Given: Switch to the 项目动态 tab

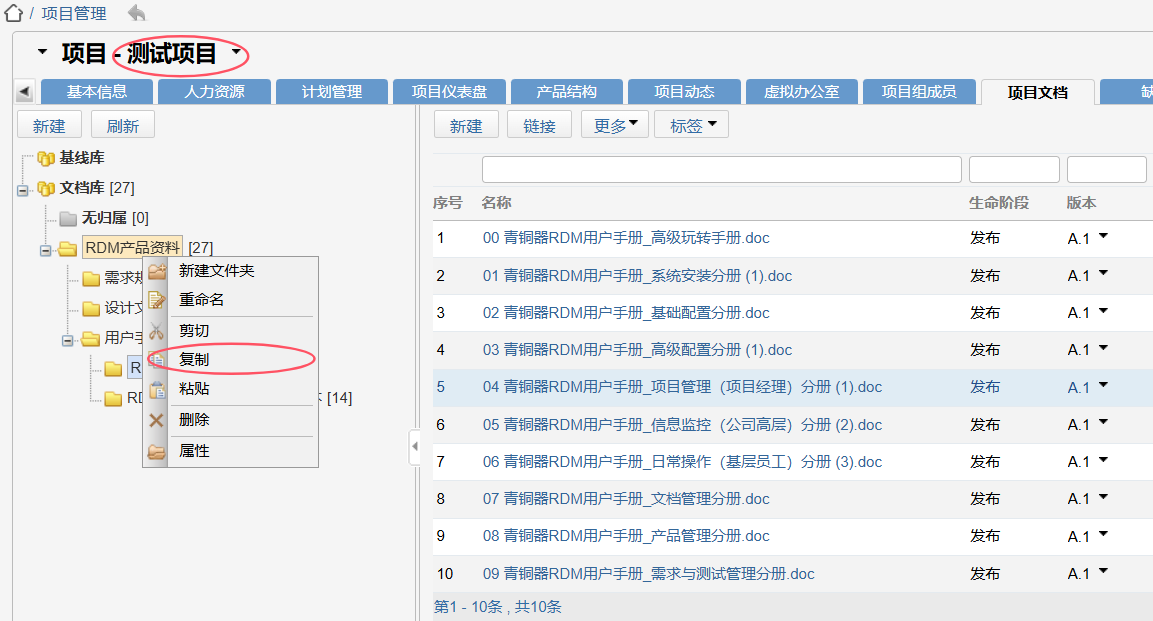Looking at the screenshot, I should point(685,92).
